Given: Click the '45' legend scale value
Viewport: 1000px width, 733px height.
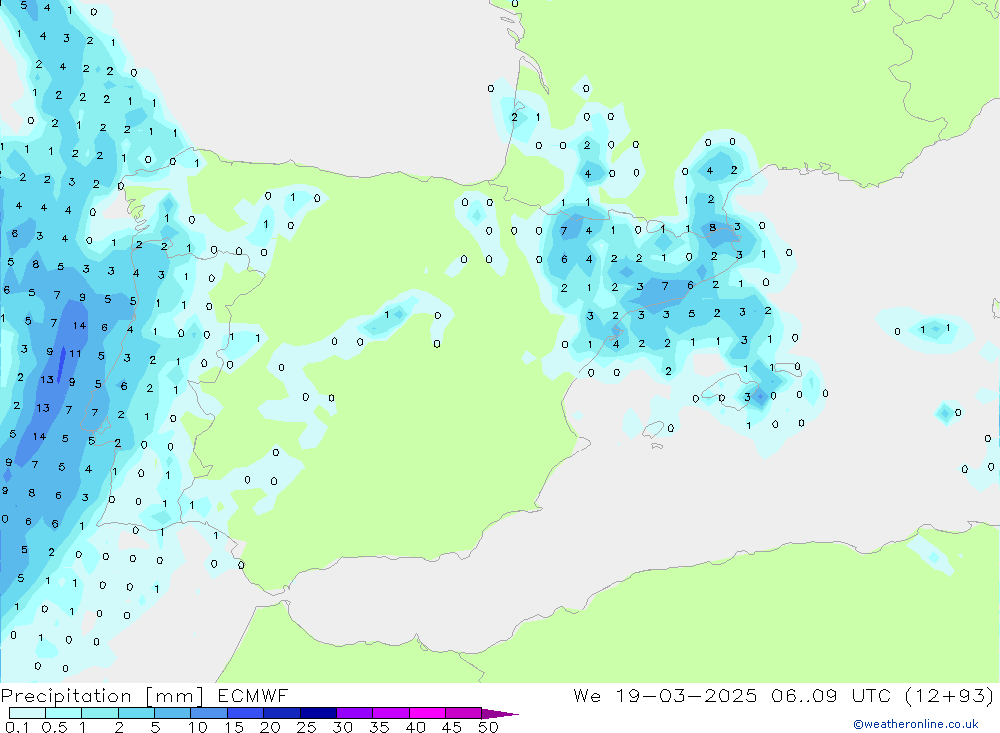Looking at the screenshot, I should coord(452,727).
